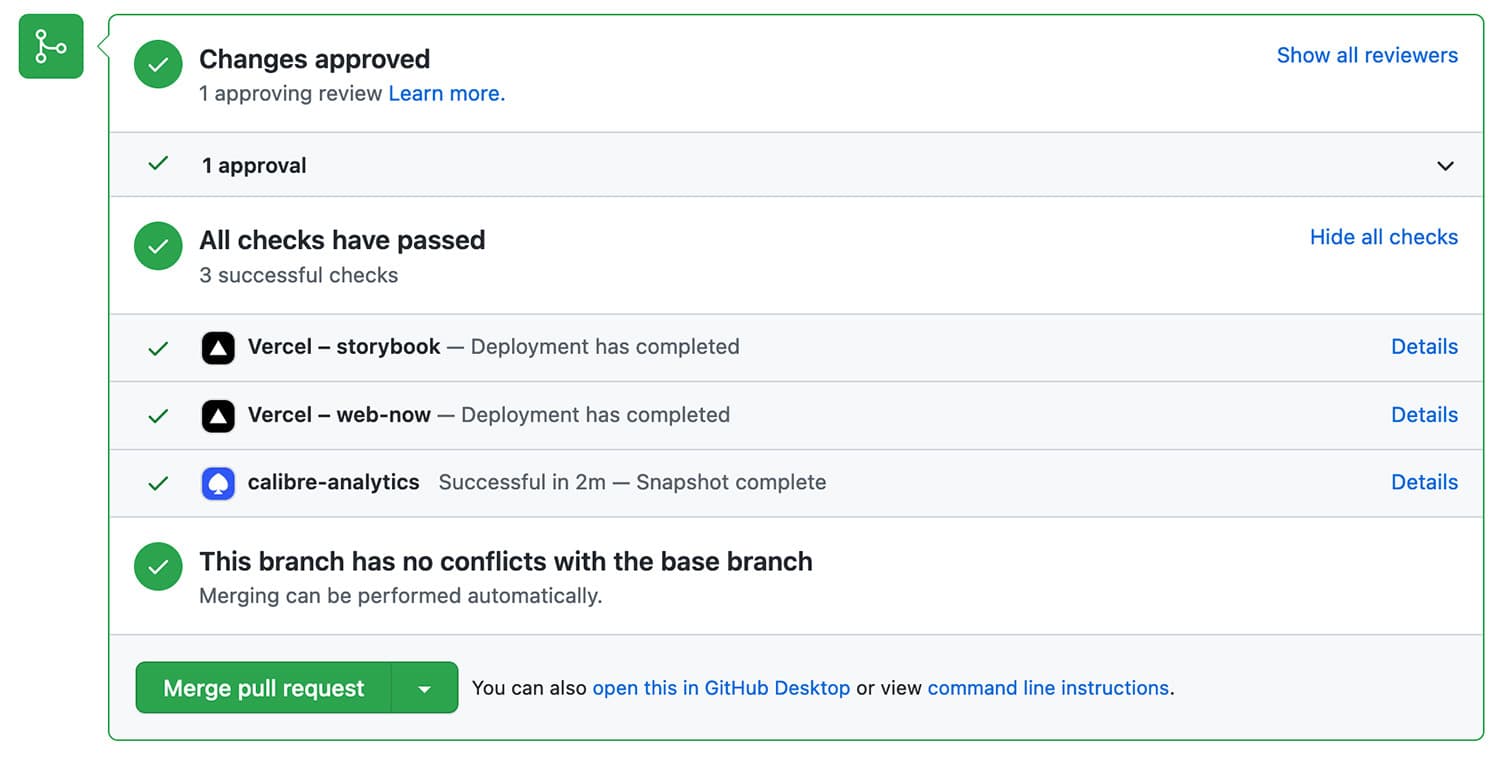Open the calibre-analytics check icon
This screenshot has height=758, width=1500.
click(217, 482)
